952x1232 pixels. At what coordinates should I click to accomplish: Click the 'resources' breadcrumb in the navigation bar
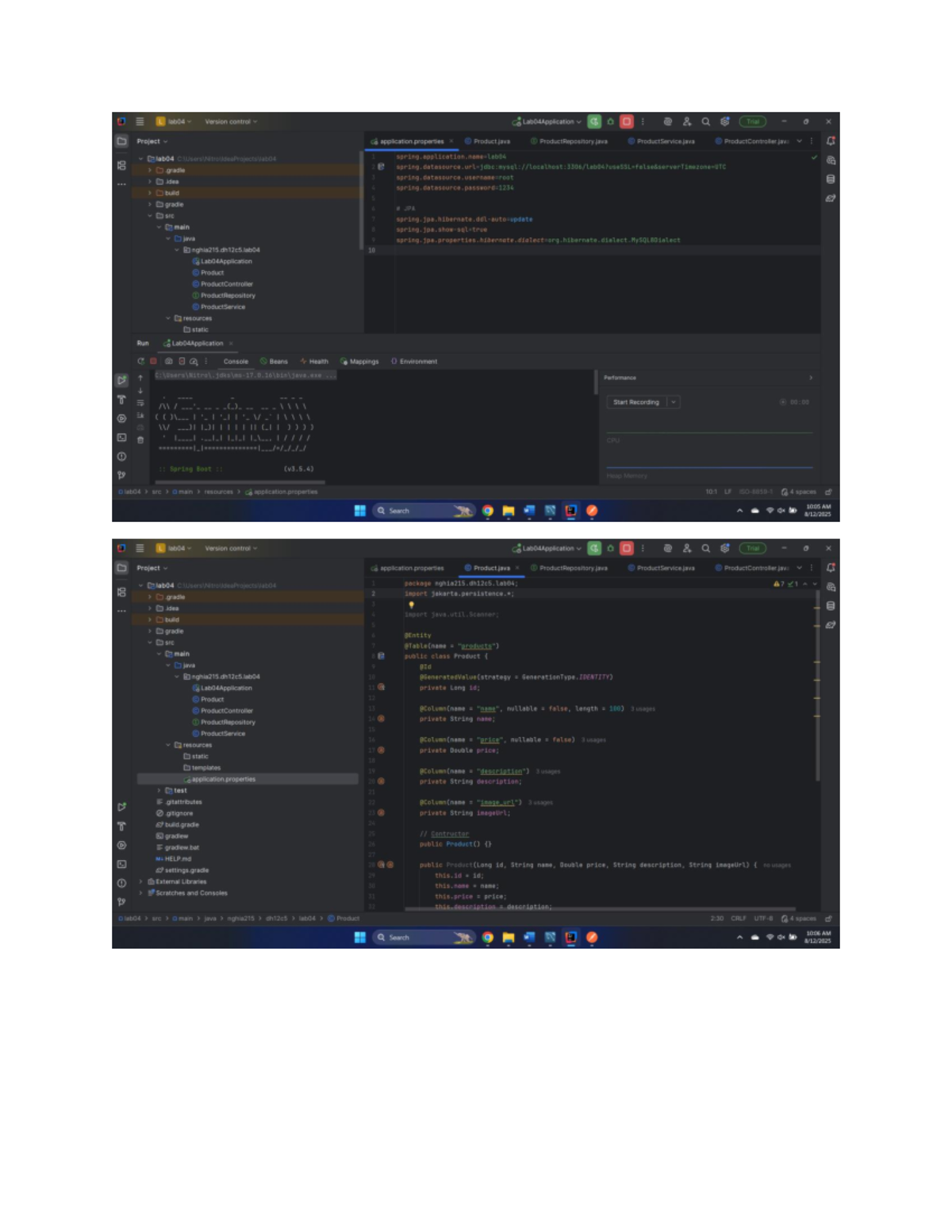click(218, 492)
